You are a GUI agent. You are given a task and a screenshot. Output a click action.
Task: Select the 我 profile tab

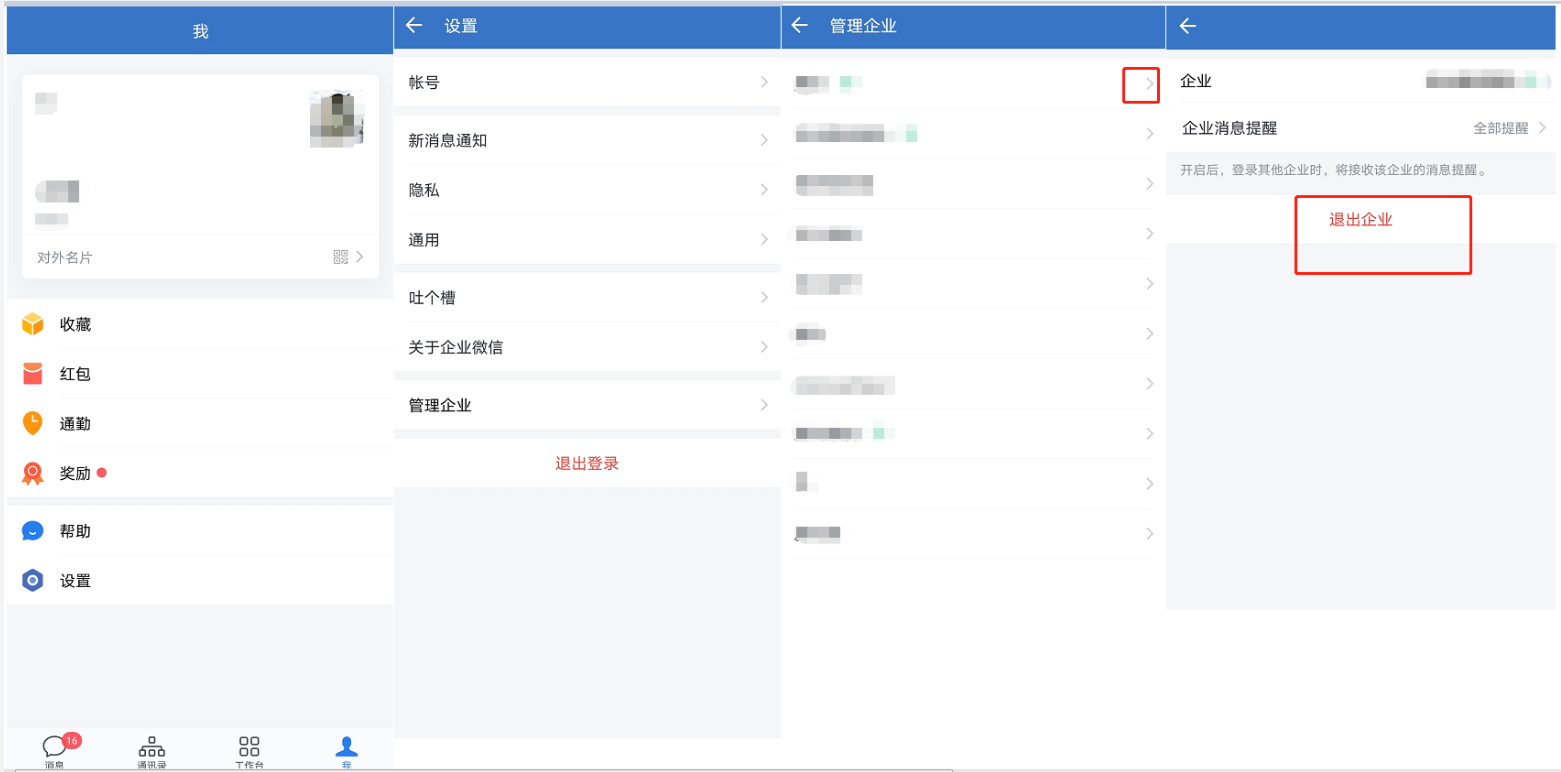click(x=345, y=750)
